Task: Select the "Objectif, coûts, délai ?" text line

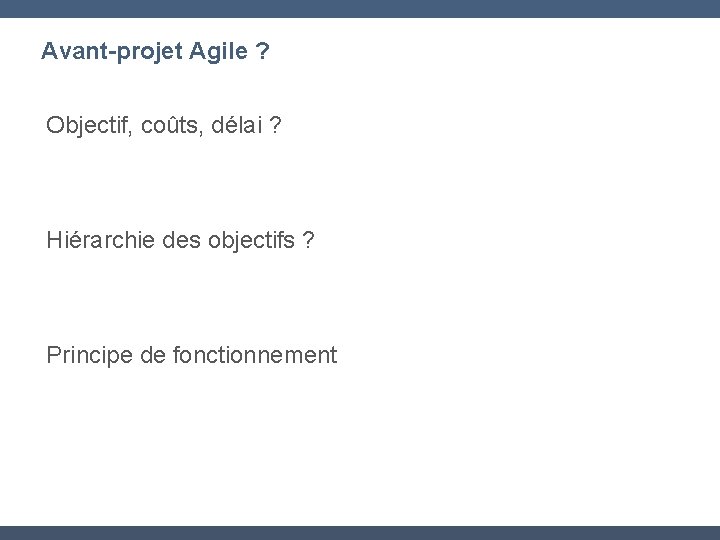Action: [x=163, y=125]
